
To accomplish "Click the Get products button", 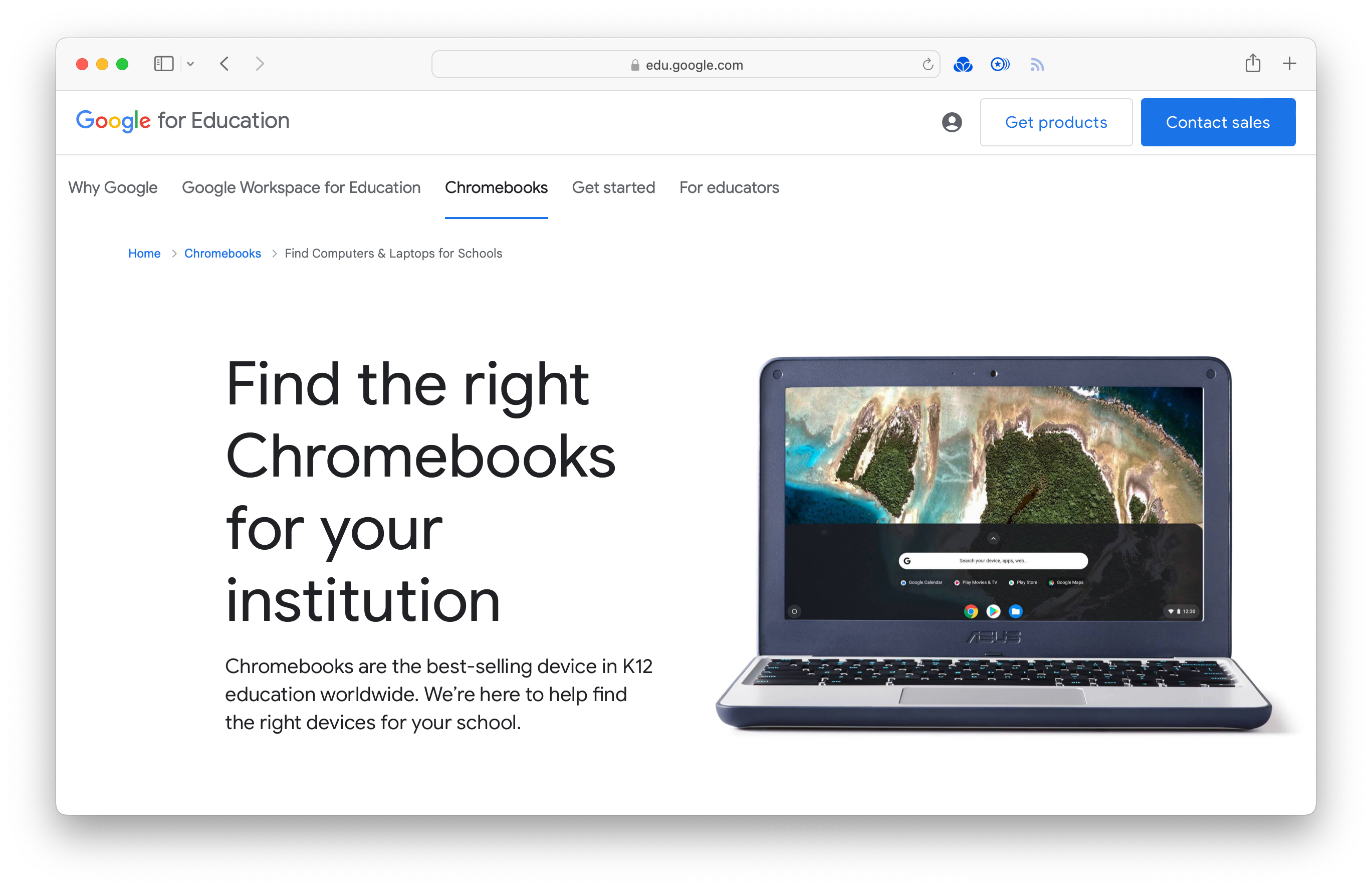I will point(1056,121).
